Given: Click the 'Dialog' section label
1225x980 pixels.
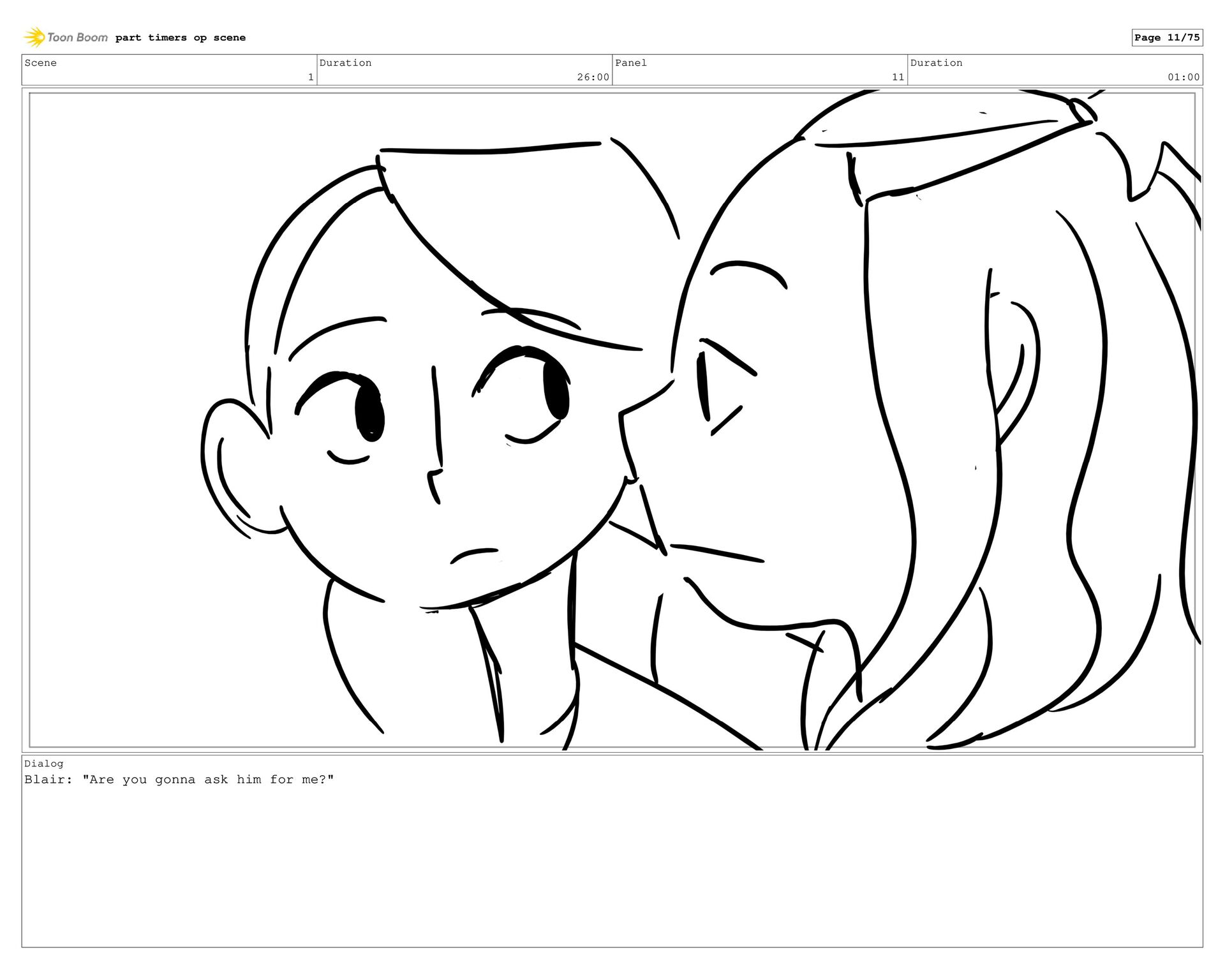Looking at the screenshot, I should (x=44, y=763).
